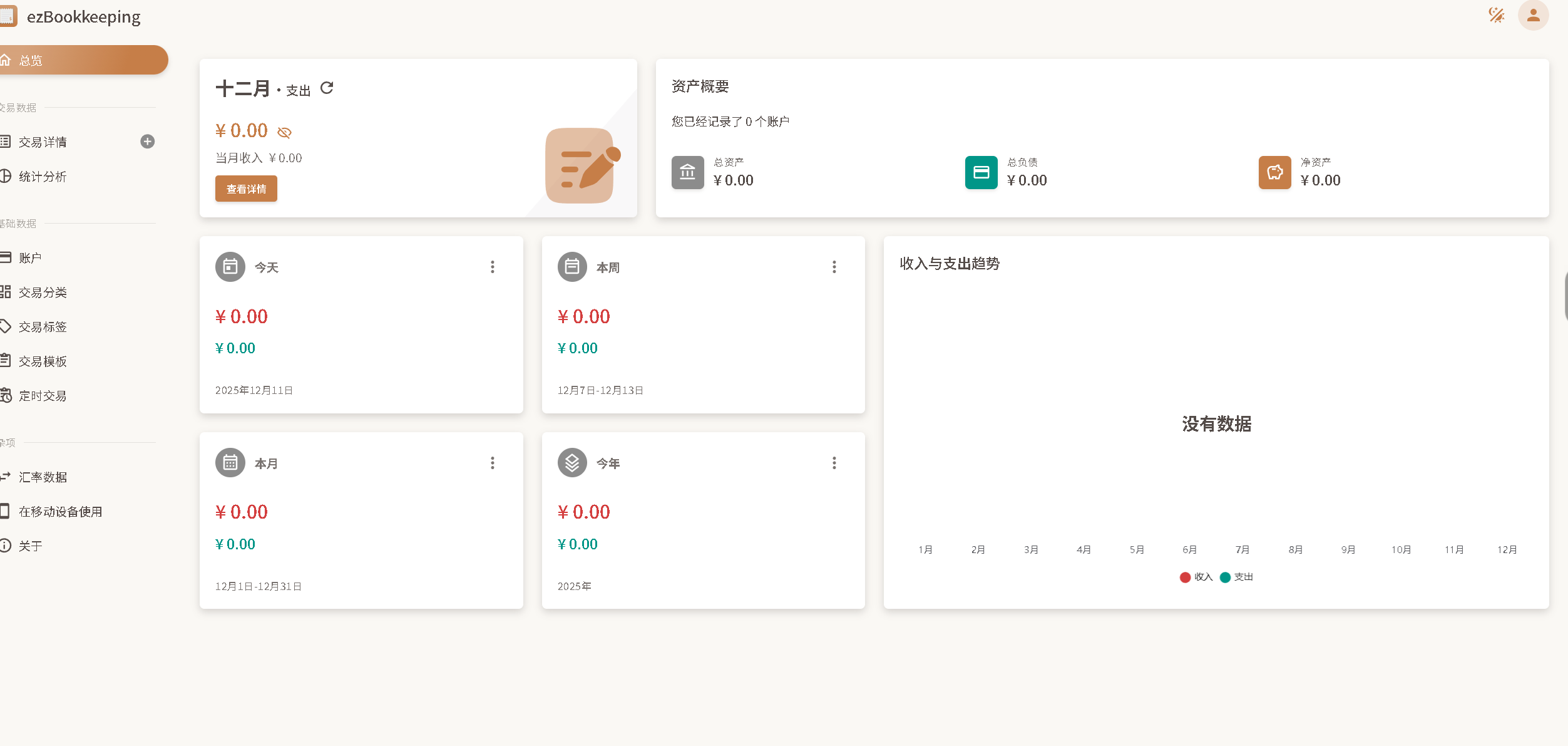Click the refresh icon next to 十二月·支出

(327, 88)
